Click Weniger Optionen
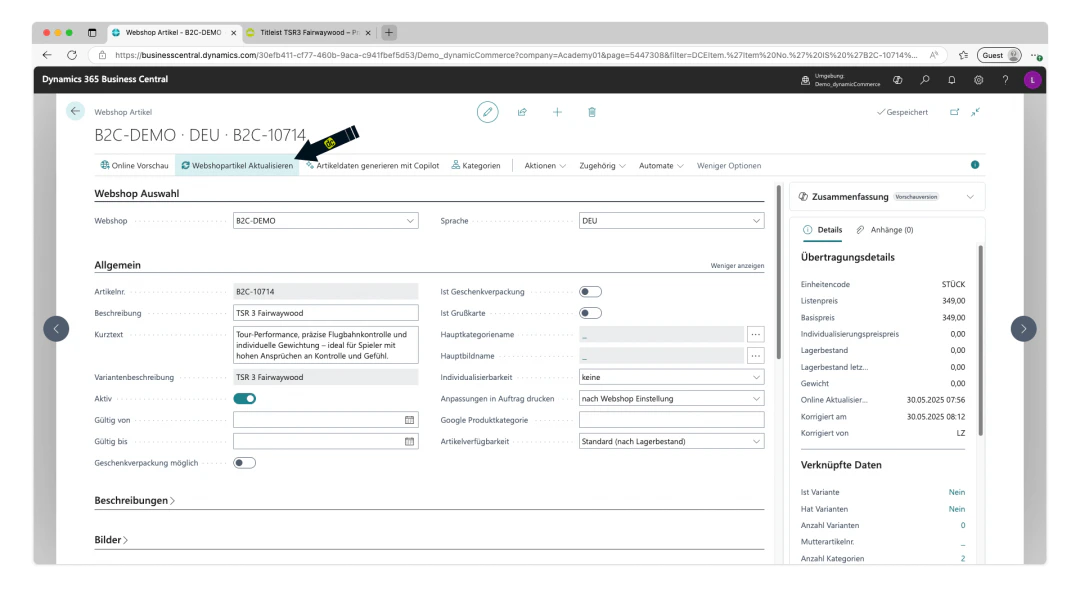This screenshot has height=608, width=1080. tap(729, 166)
